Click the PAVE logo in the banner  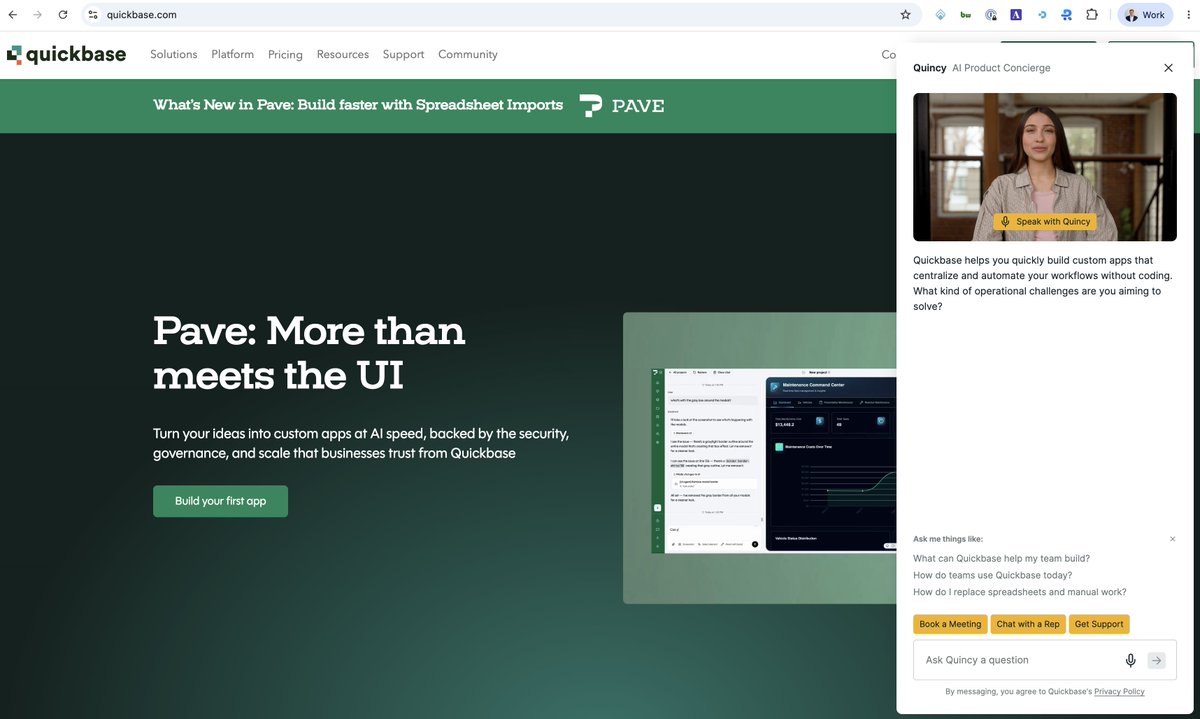click(622, 105)
